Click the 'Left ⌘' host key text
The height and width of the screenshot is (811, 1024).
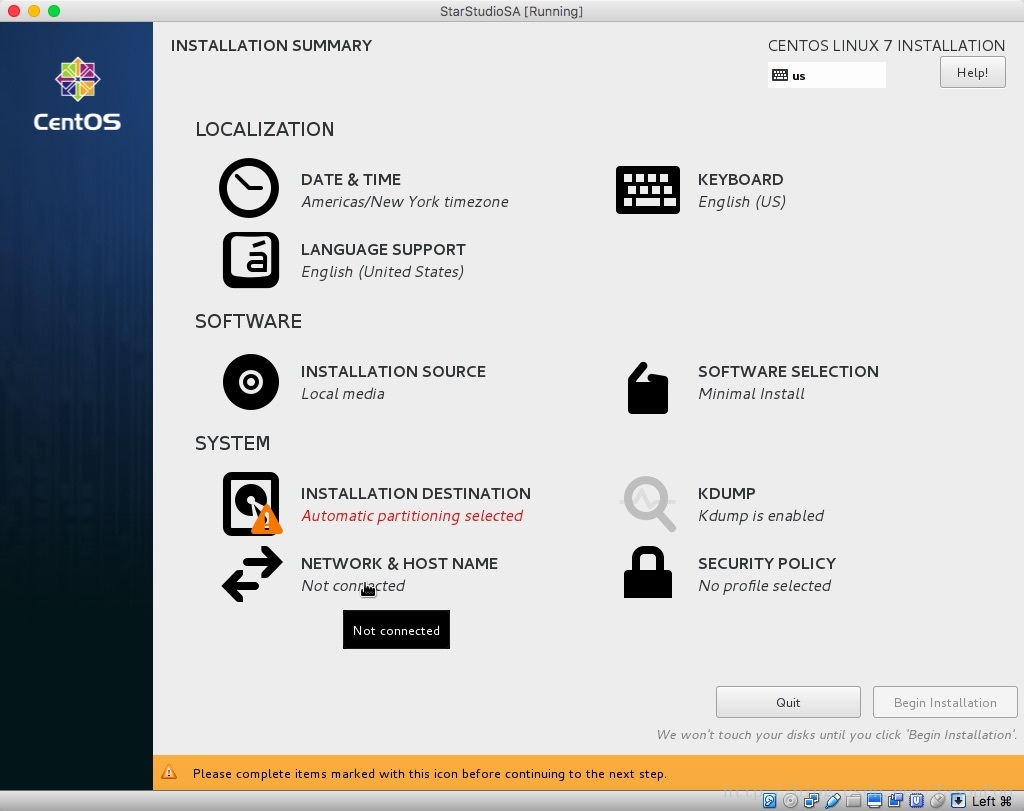click(991, 801)
